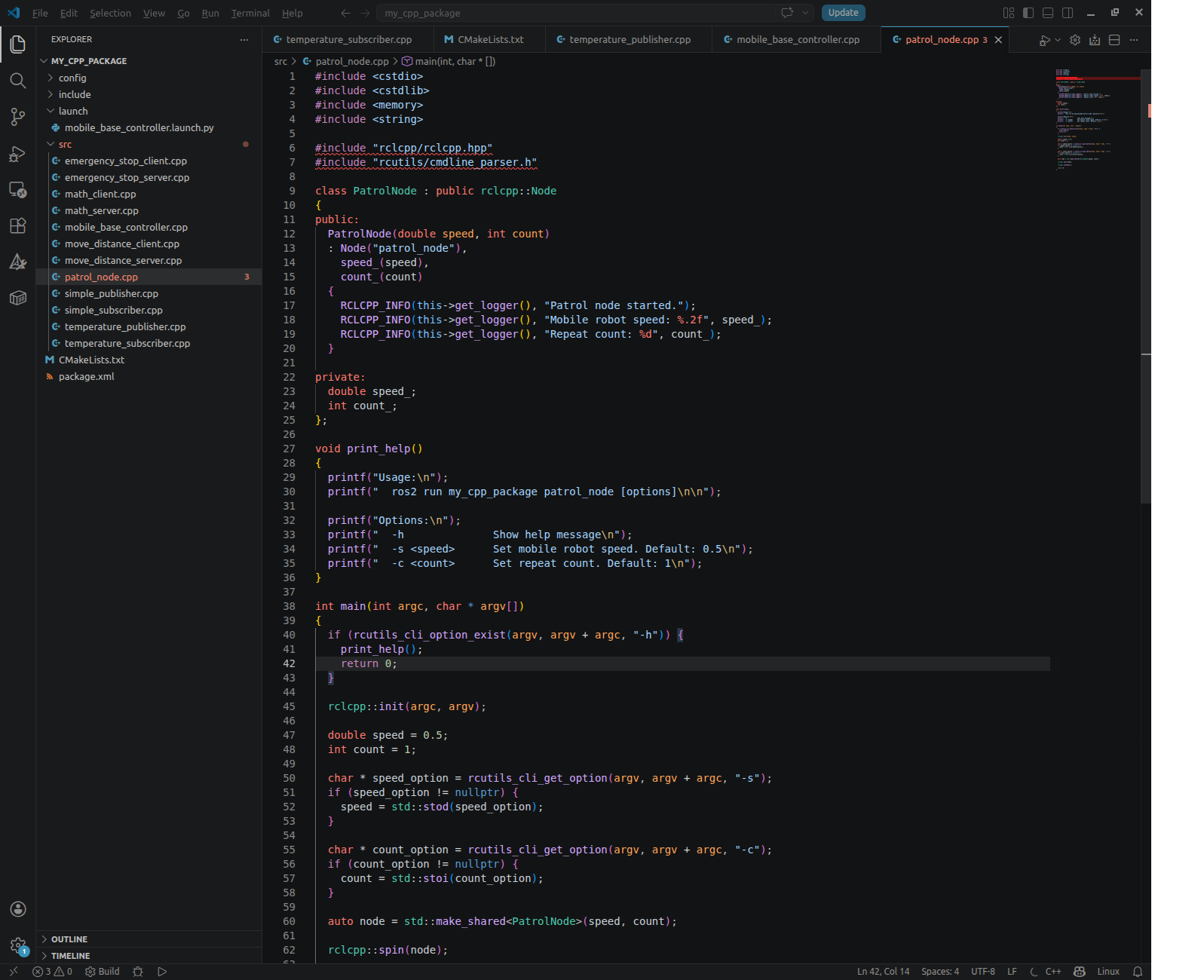Open notifications via the bell icon
1204x980 pixels.
[1138, 972]
